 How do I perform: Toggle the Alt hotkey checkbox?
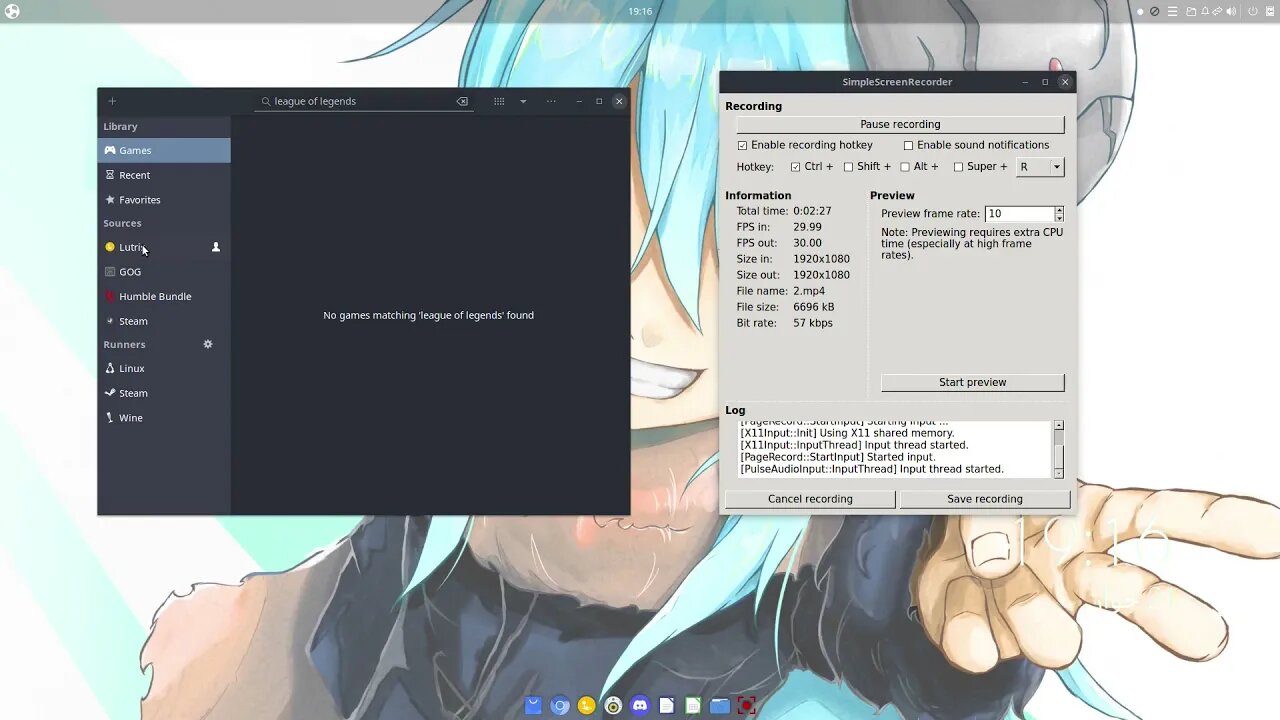[905, 167]
